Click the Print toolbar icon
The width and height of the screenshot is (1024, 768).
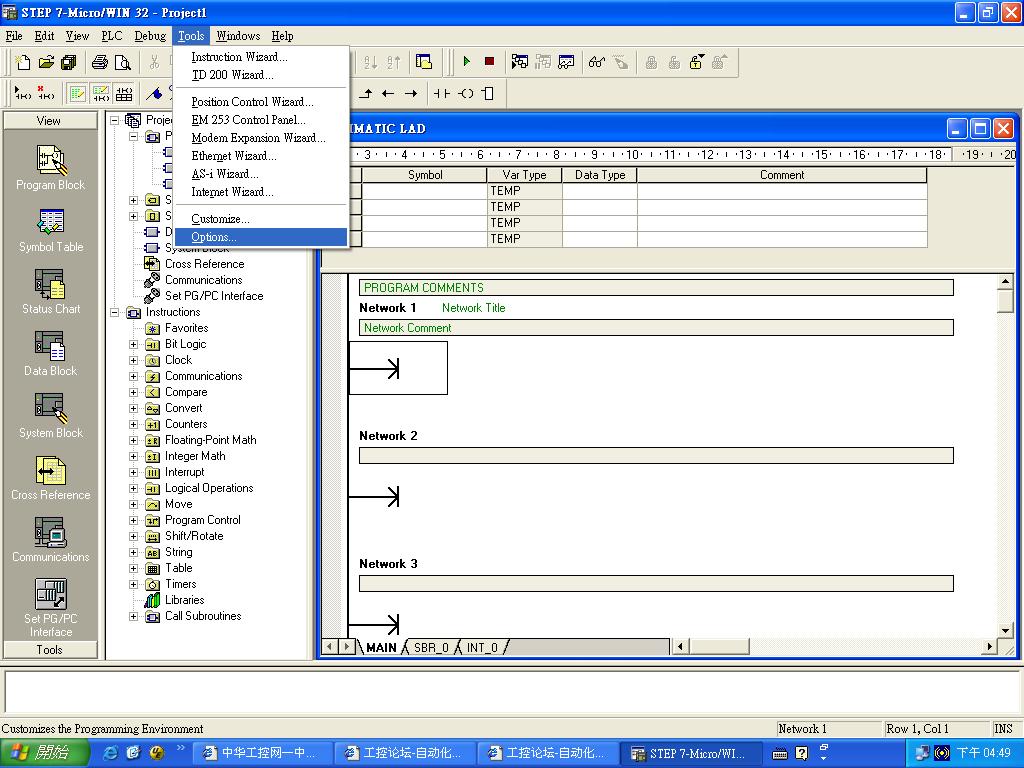click(x=99, y=63)
